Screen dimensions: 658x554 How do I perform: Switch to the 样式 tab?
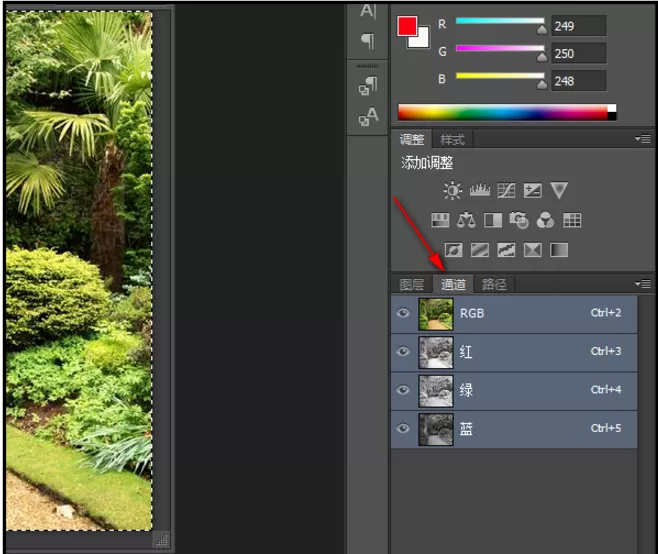(x=452, y=139)
